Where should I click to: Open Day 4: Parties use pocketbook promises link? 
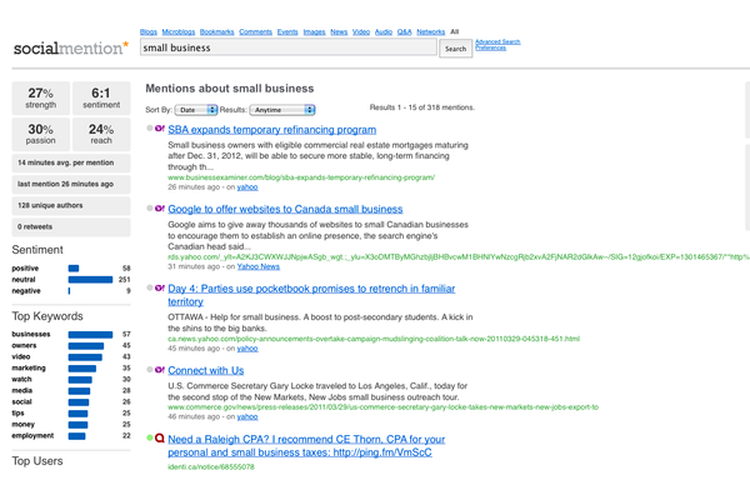[311, 295]
